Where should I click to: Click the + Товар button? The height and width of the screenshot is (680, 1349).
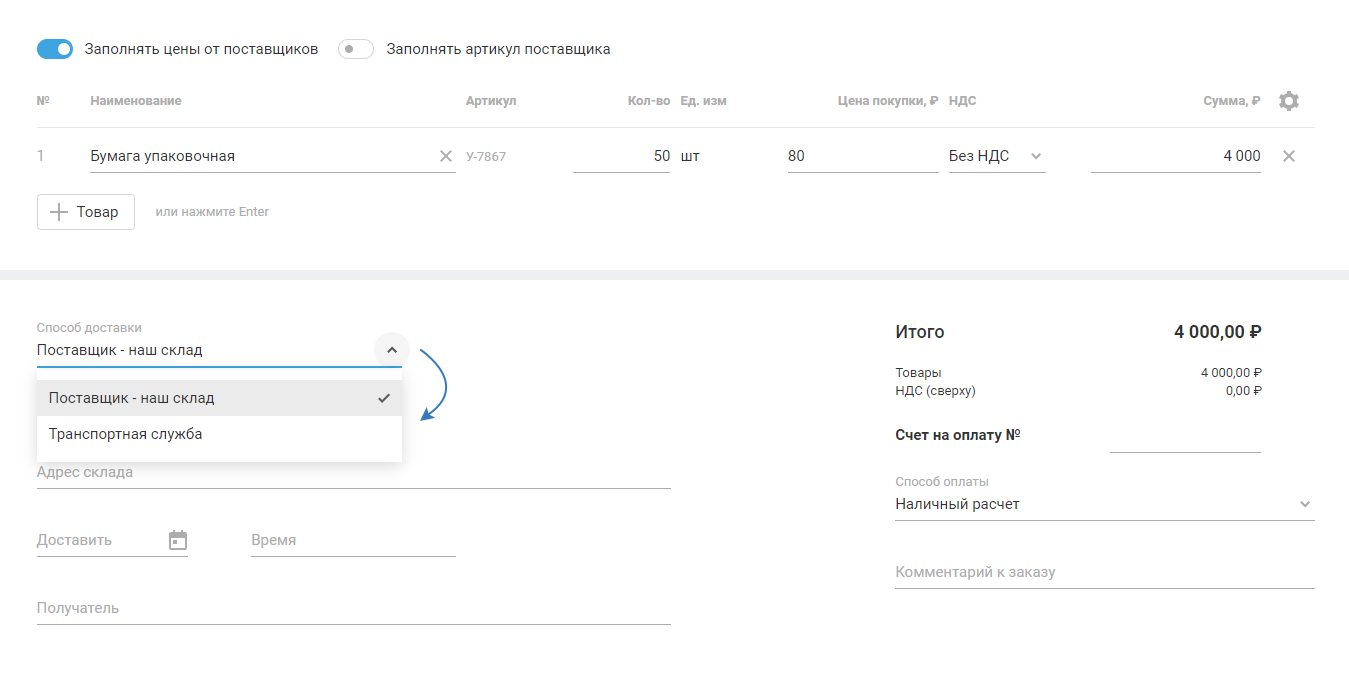click(x=86, y=212)
